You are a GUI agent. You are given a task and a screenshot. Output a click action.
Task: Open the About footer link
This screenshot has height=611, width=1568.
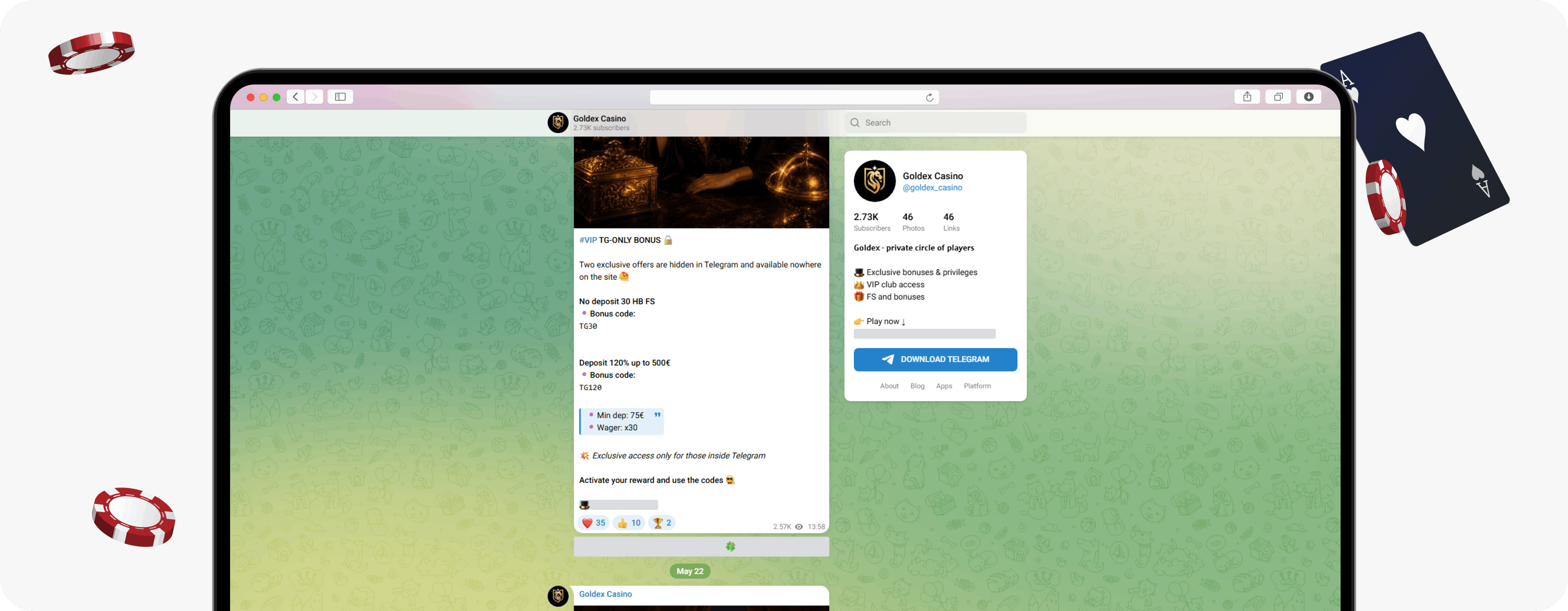click(889, 386)
